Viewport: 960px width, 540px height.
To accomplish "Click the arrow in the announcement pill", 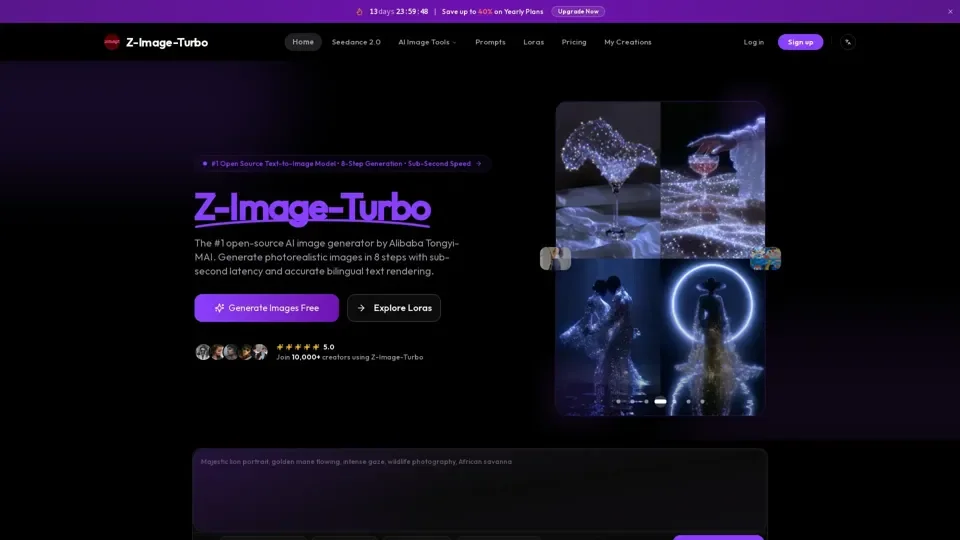I will pos(479,163).
